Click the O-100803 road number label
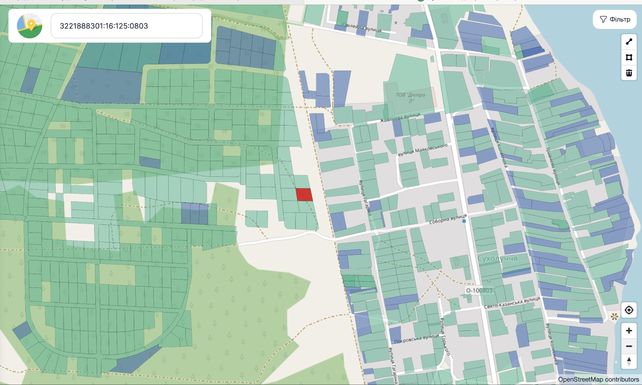 point(479,290)
